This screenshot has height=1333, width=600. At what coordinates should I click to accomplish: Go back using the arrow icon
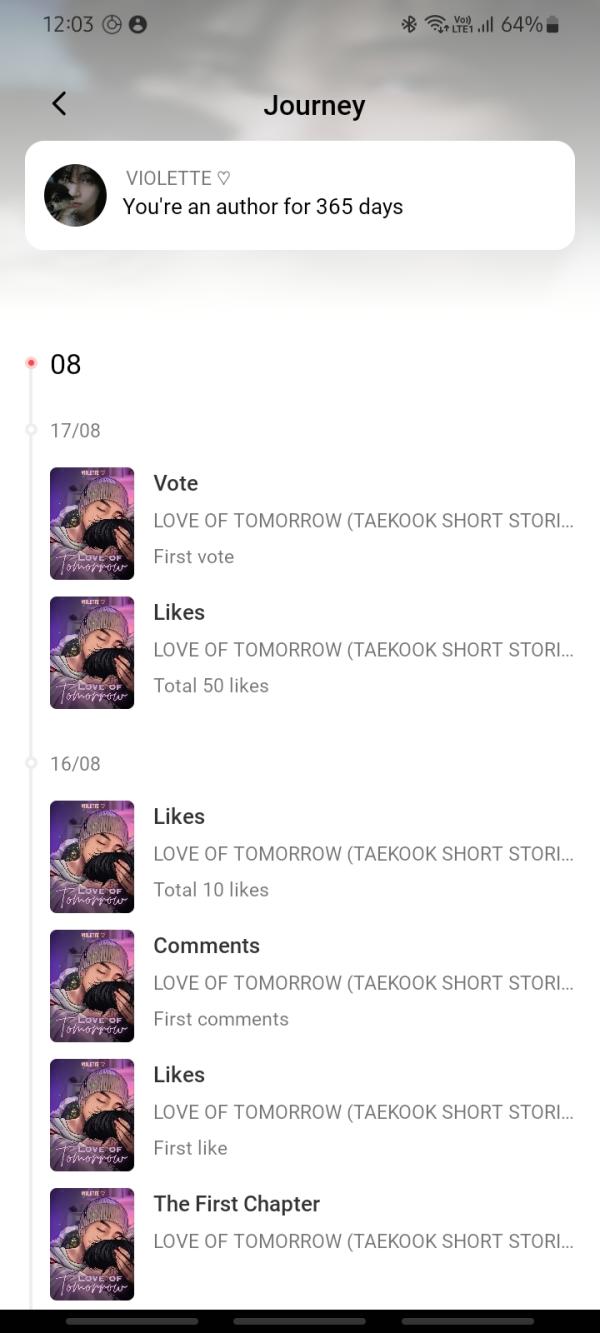[x=59, y=103]
